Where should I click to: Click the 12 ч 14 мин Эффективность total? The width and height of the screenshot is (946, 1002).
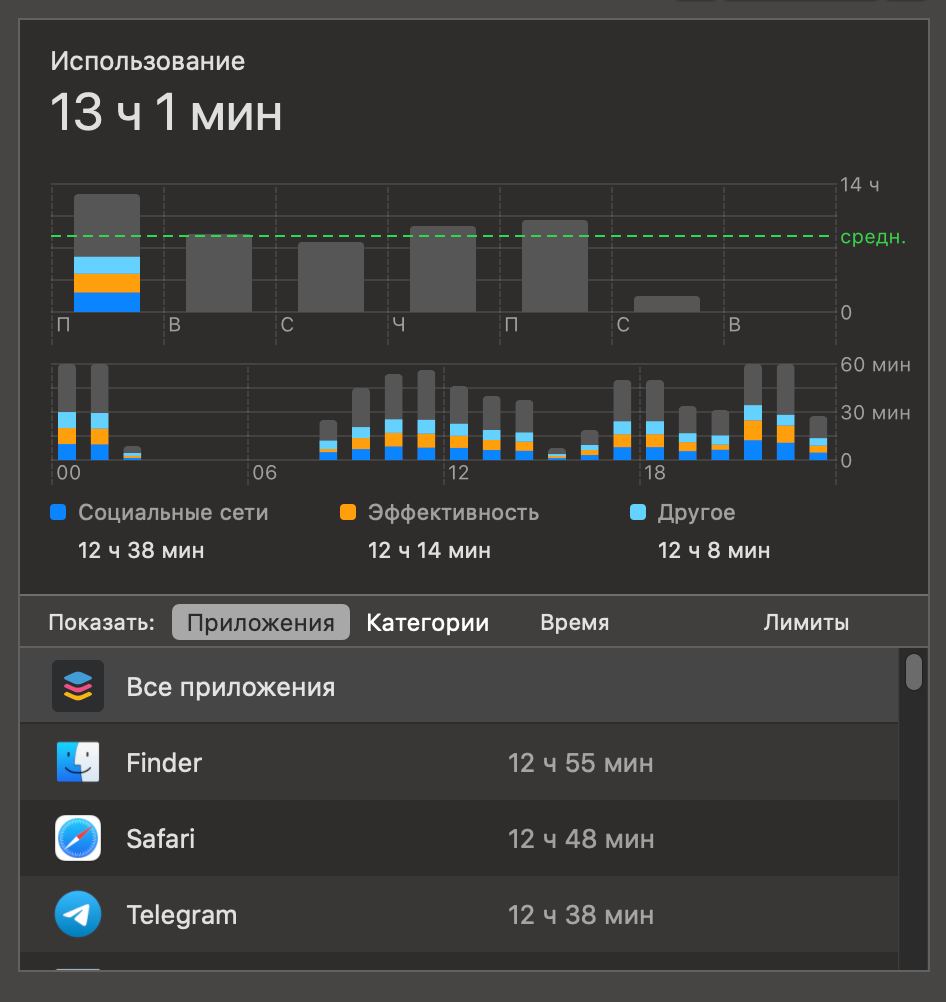pos(429,550)
